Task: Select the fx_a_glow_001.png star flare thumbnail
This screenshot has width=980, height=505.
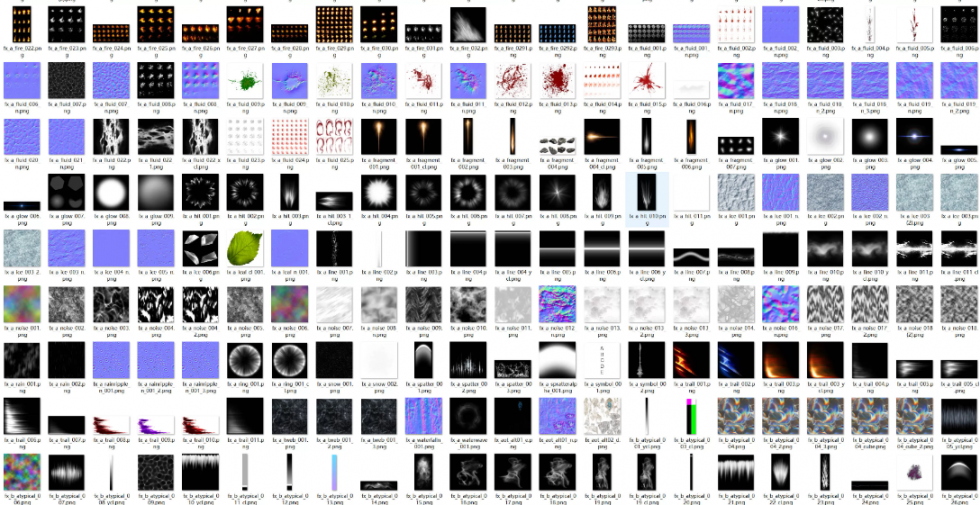Action: point(781,136)
